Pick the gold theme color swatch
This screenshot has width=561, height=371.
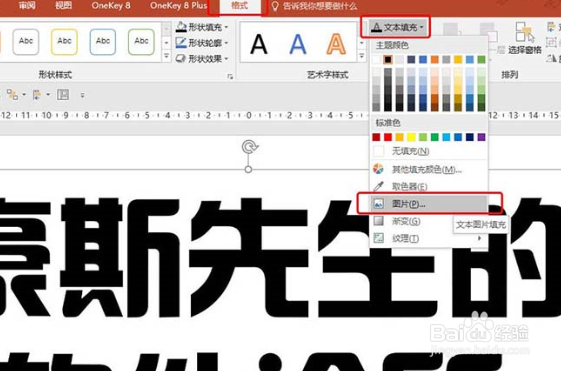tap(458, 59)
